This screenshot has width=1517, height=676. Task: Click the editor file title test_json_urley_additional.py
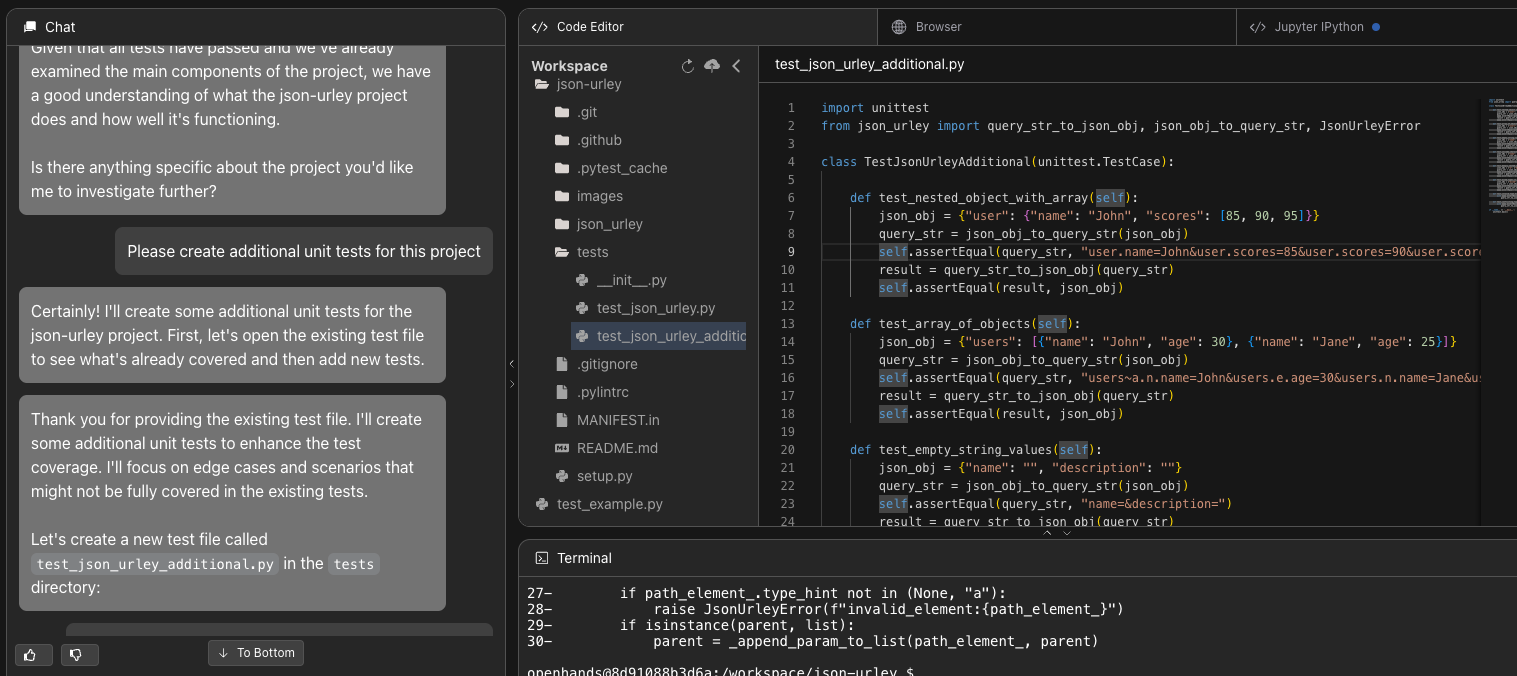tap(869, 64)
